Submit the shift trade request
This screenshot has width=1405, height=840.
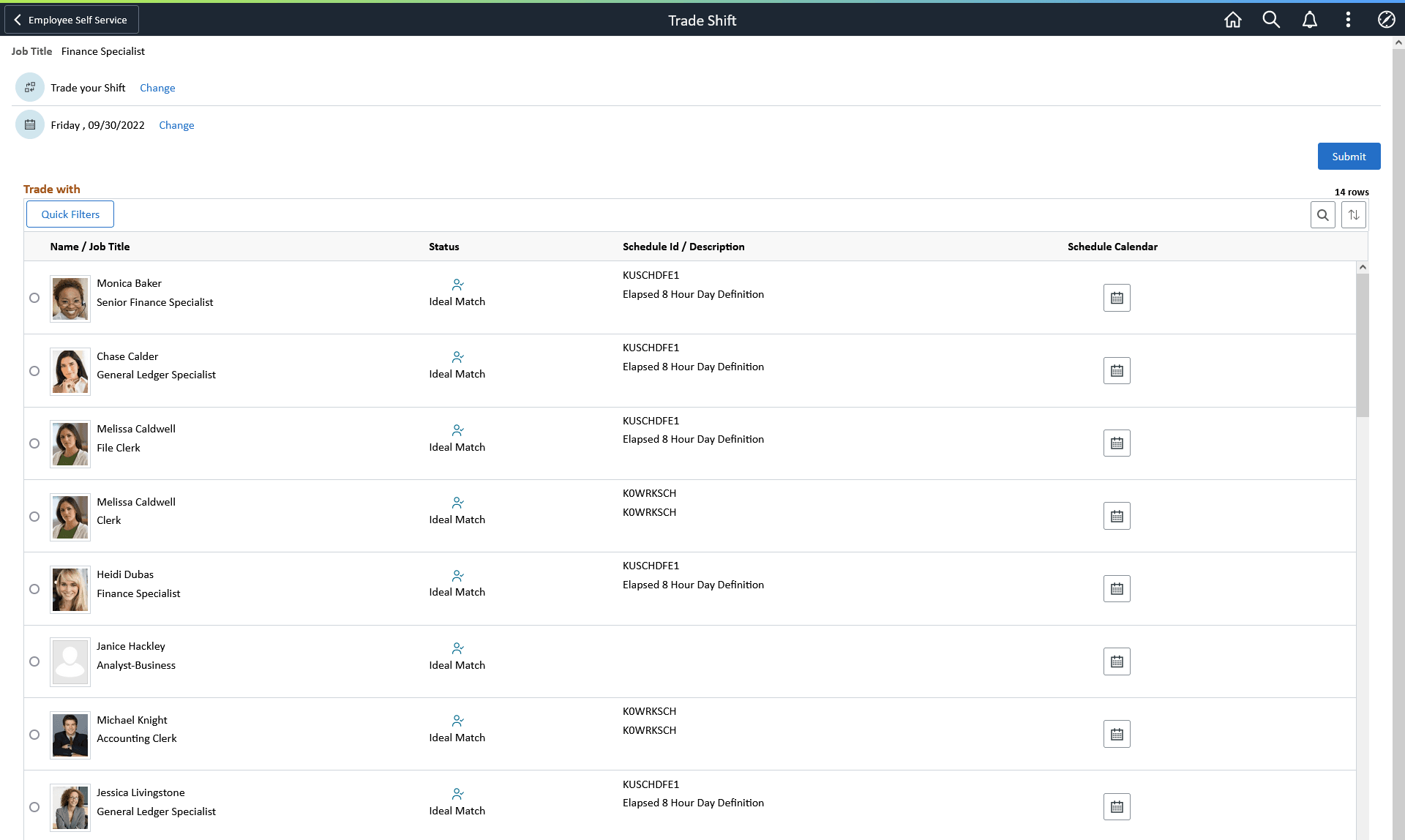click(1349, 157)
